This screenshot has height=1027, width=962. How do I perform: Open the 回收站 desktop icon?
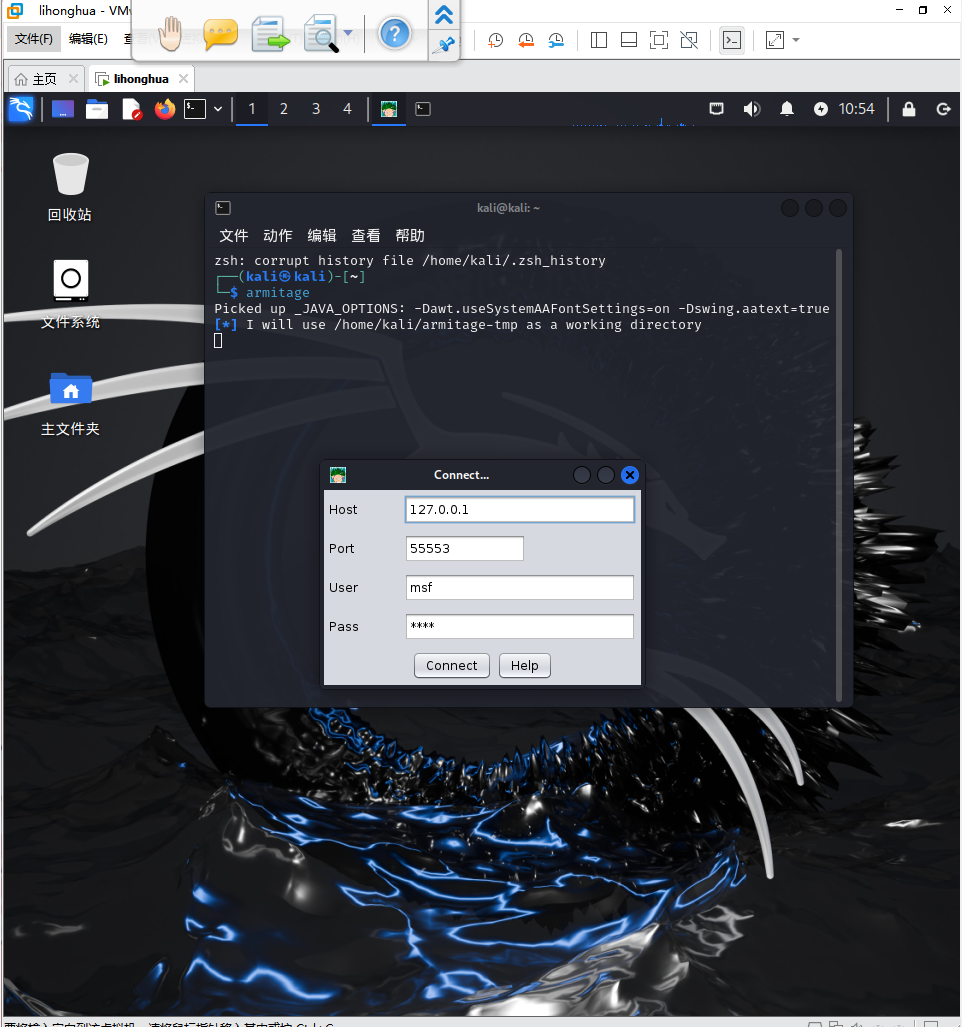click(x=70, y=187)
